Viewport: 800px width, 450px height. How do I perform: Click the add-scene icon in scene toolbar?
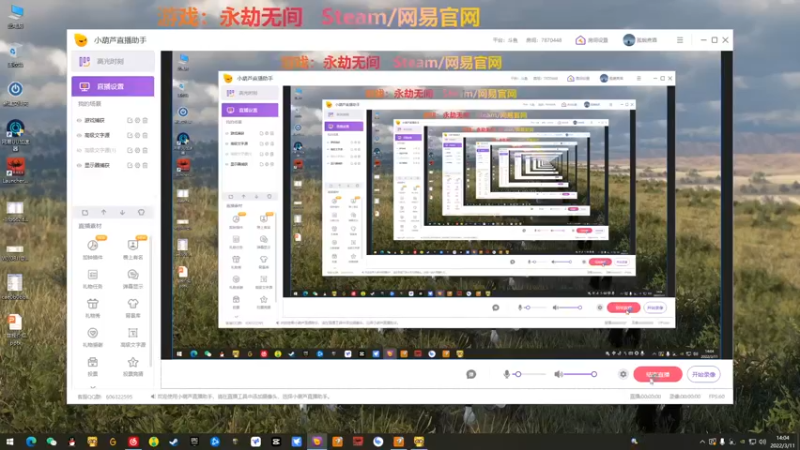(85, 212)
